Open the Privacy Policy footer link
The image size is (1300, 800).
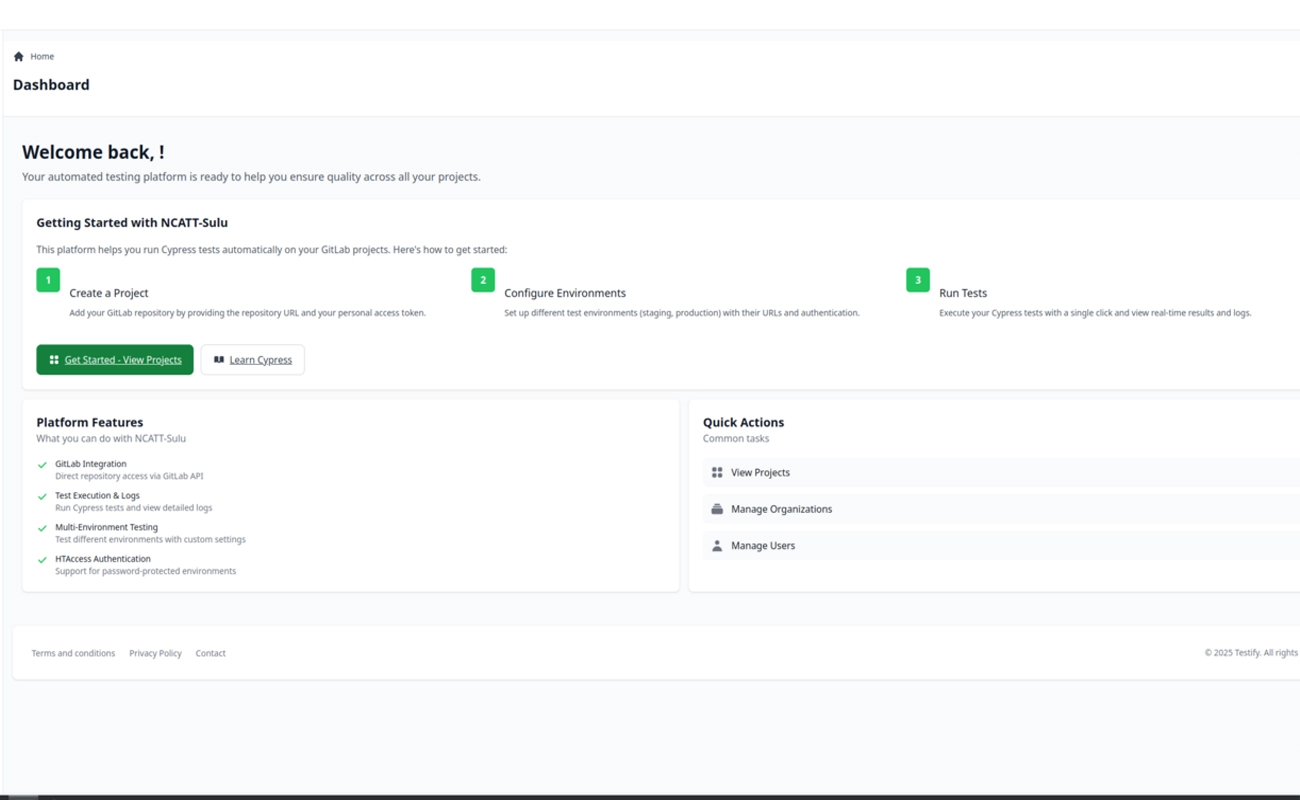pos(155,653)
